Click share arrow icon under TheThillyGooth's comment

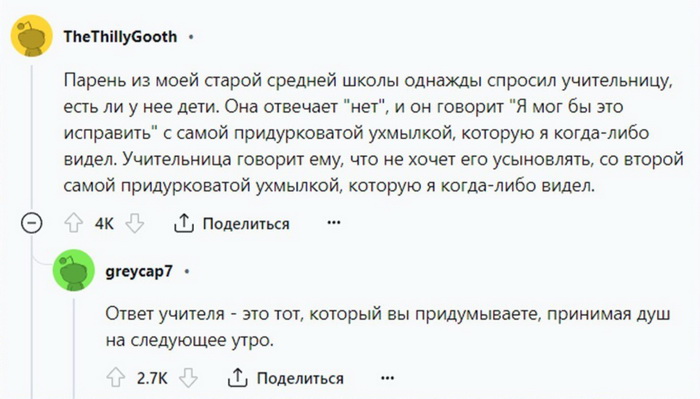tap(183, 223)
